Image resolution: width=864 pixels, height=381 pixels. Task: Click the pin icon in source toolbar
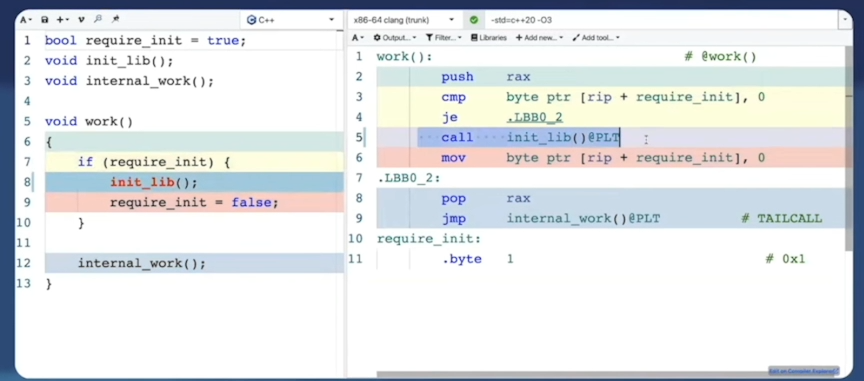coord(115,19)
